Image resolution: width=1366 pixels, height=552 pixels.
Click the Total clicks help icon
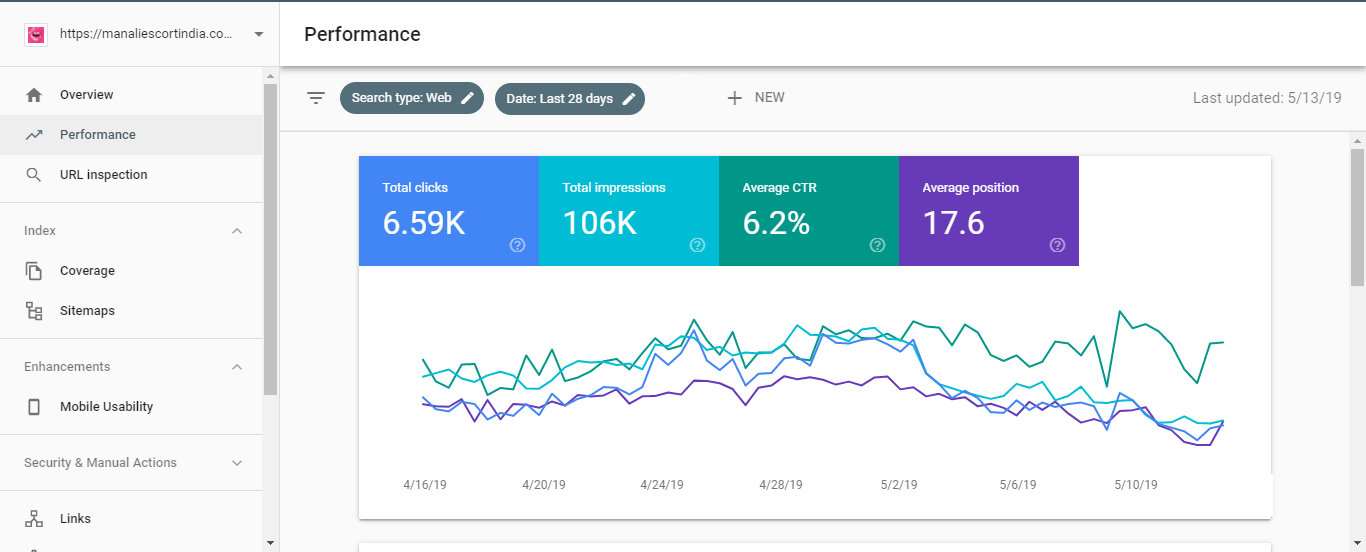(x=517, y=245)
